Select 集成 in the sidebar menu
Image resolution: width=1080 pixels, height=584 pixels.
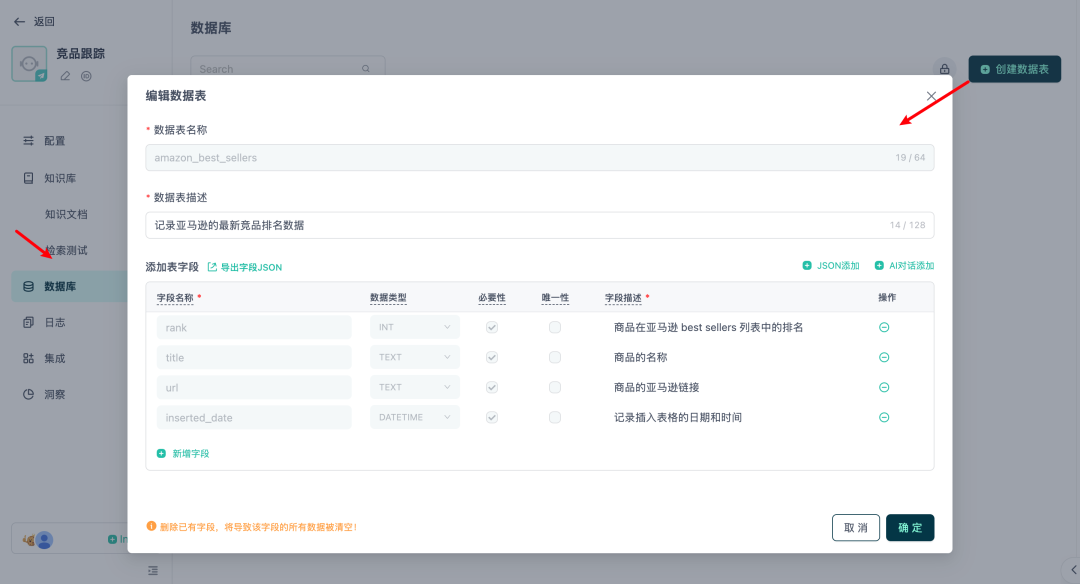point(55,358)
